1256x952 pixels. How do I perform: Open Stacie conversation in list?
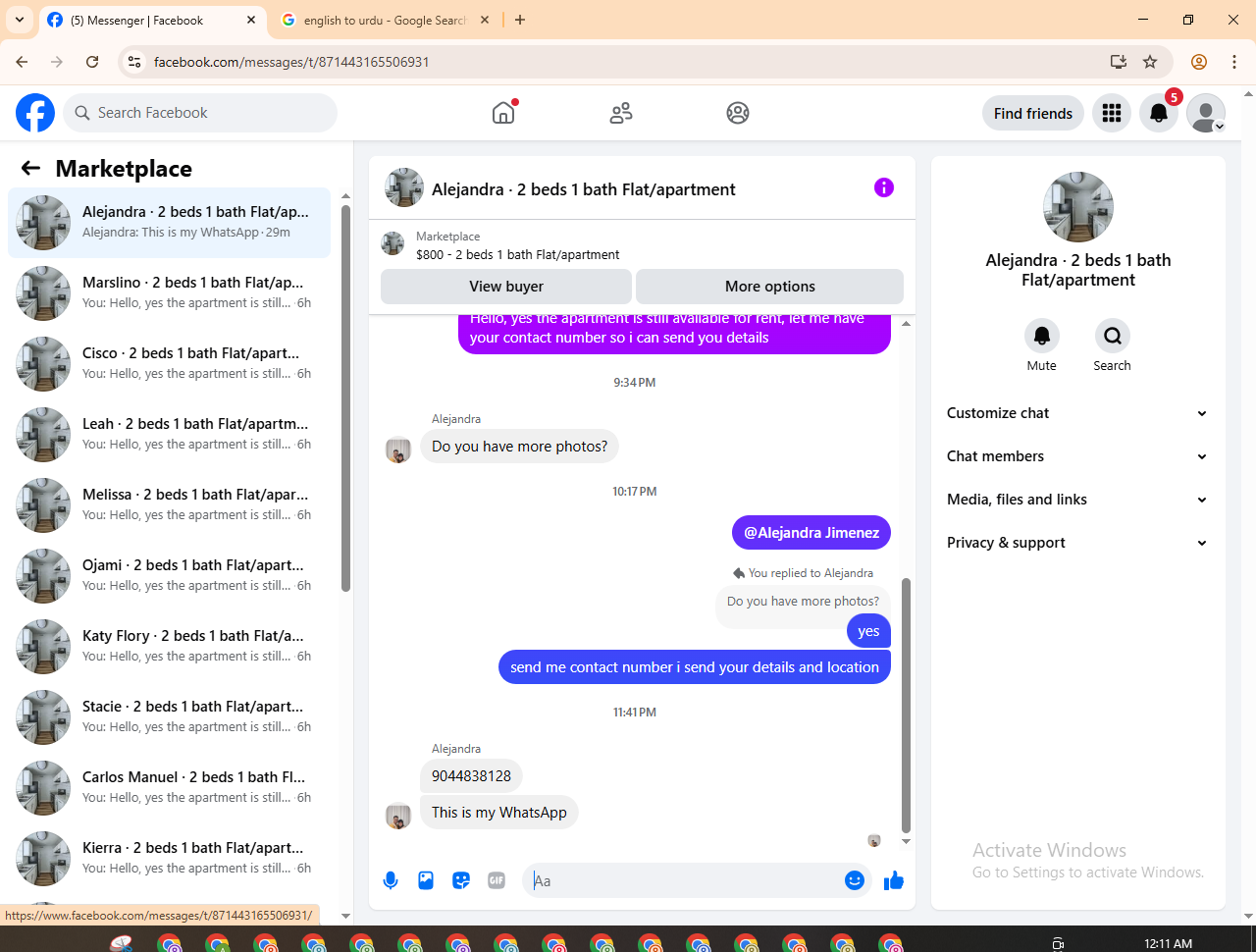pyautogui.click(x=169, y=717)
